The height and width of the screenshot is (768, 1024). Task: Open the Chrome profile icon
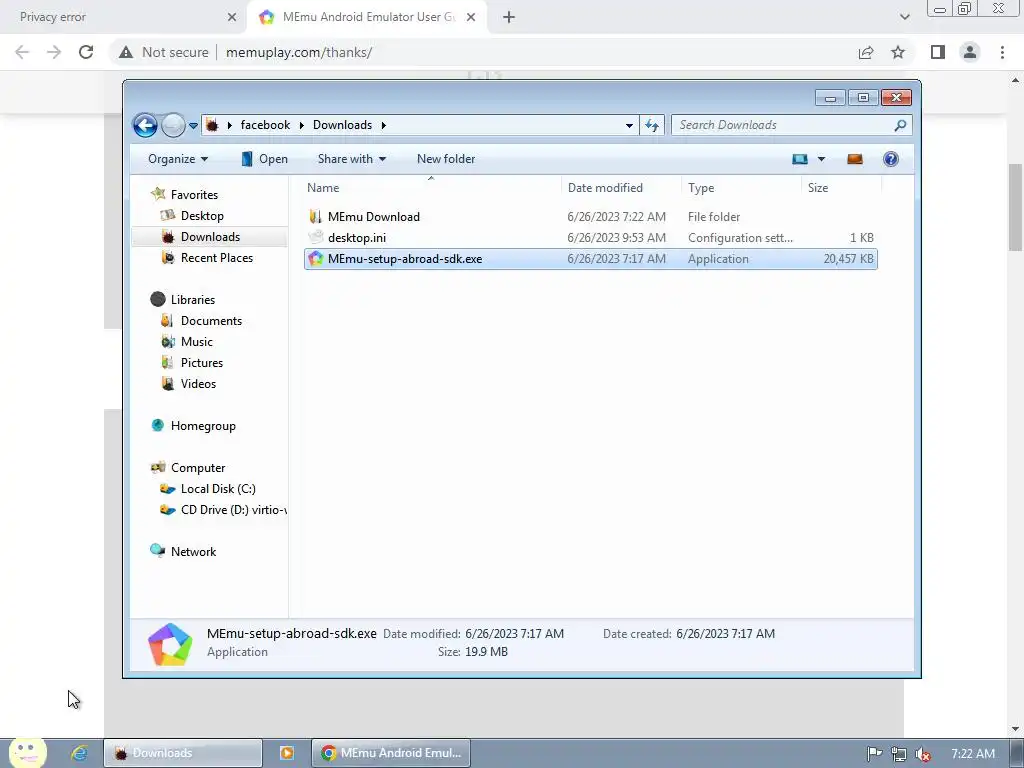pyautogui.click(x=970, y=52)
